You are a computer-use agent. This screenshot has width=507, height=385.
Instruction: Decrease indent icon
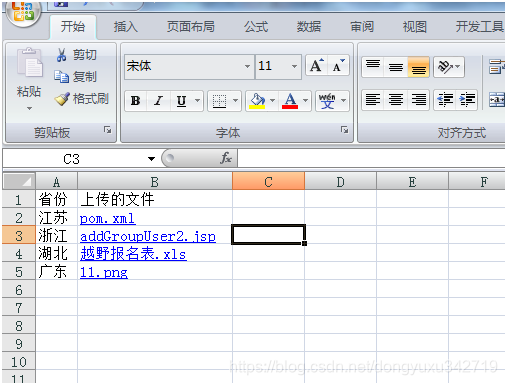pos(445,99)
